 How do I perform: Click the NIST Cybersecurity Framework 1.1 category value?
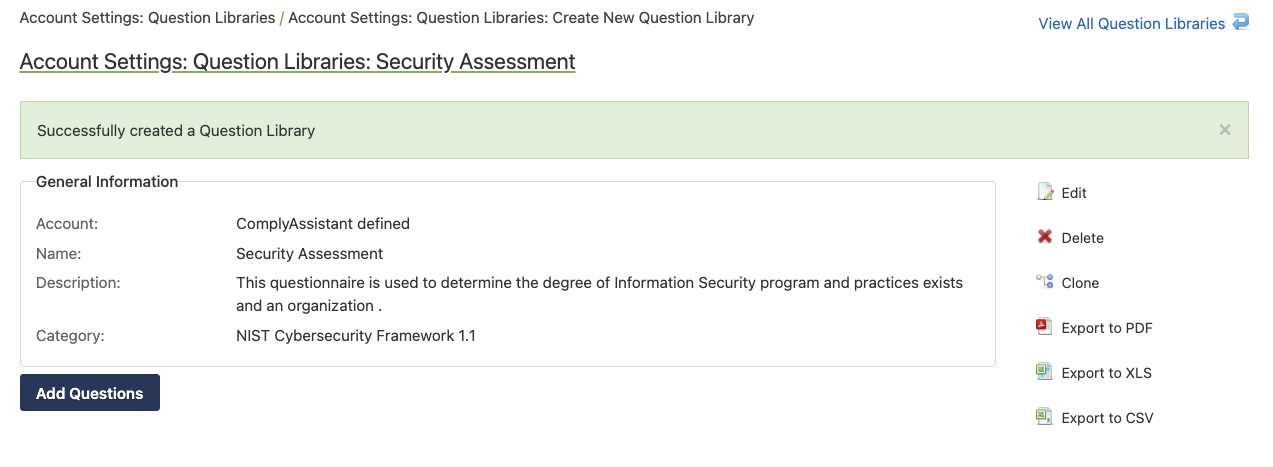[x=356, y=336]
